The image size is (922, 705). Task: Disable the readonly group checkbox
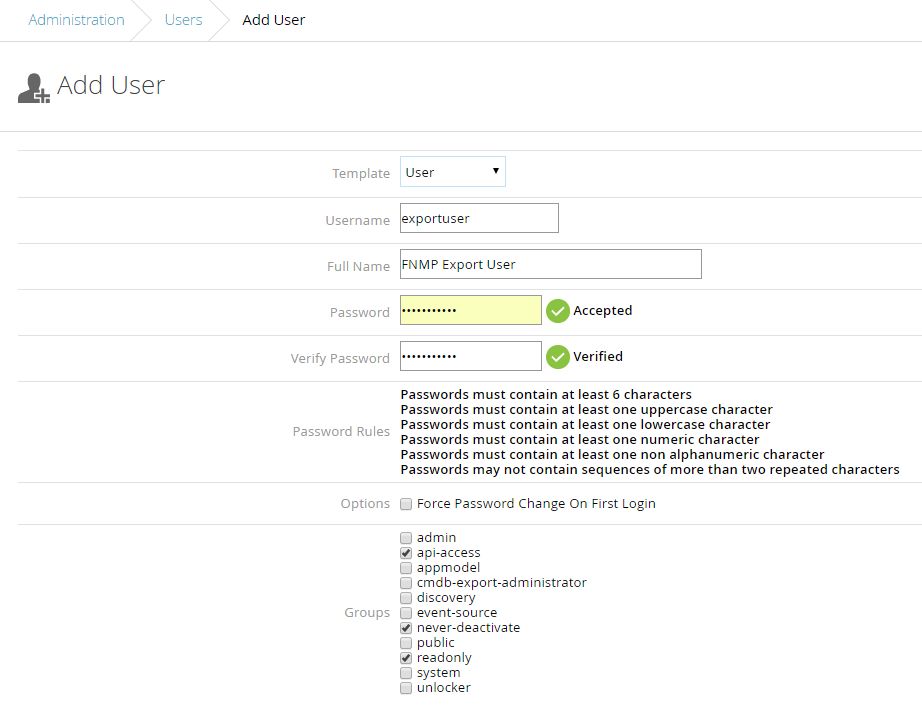pyautogui.click(x=406, y=658)
